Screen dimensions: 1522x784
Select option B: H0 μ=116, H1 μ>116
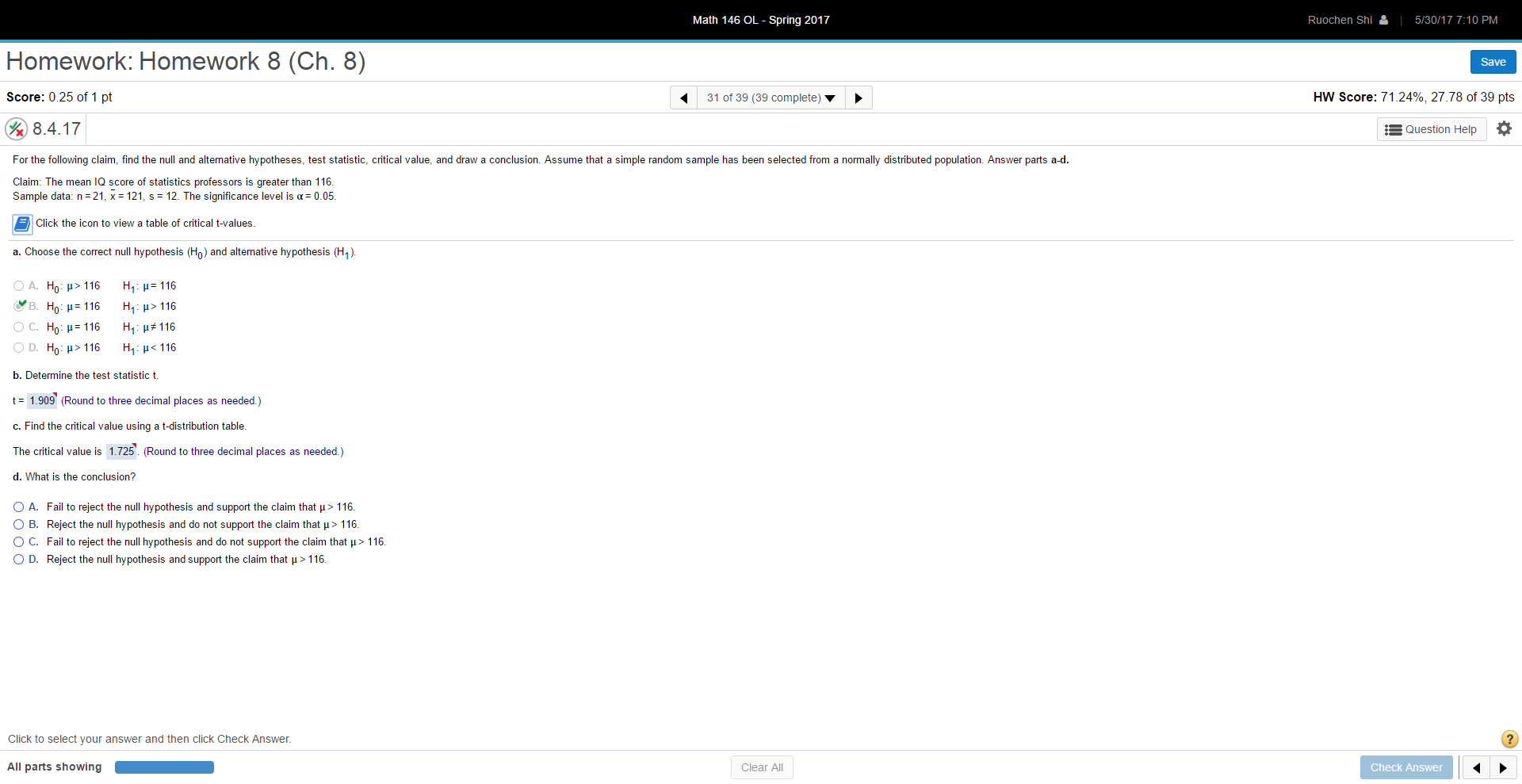click(19, 306)
